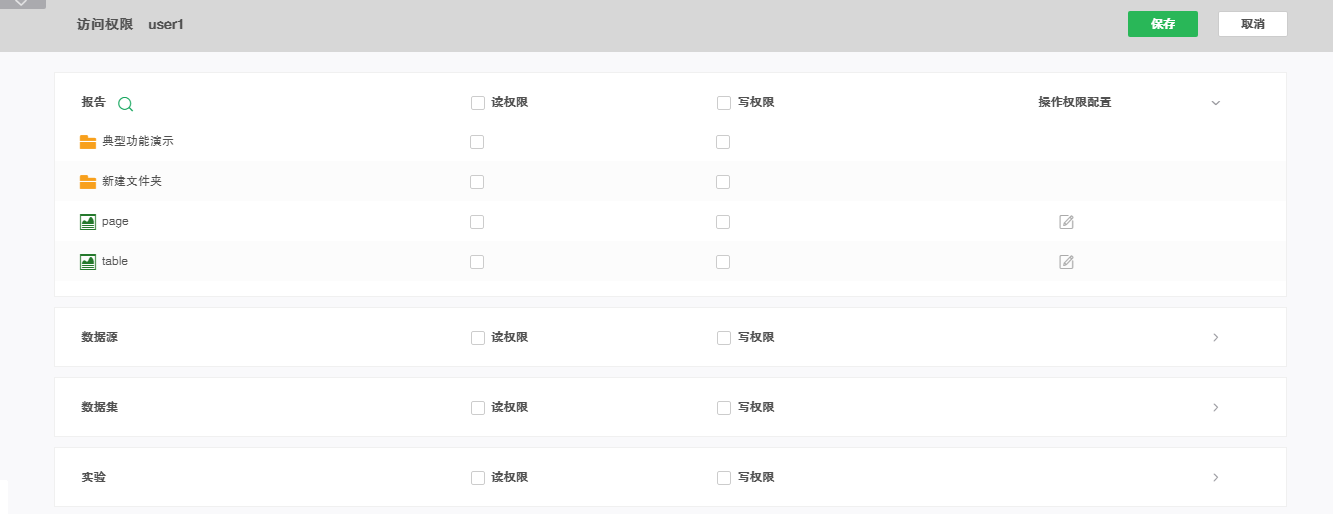1333x514 pixels.
Task: Click the page report icon
Action: pos(88,222)
